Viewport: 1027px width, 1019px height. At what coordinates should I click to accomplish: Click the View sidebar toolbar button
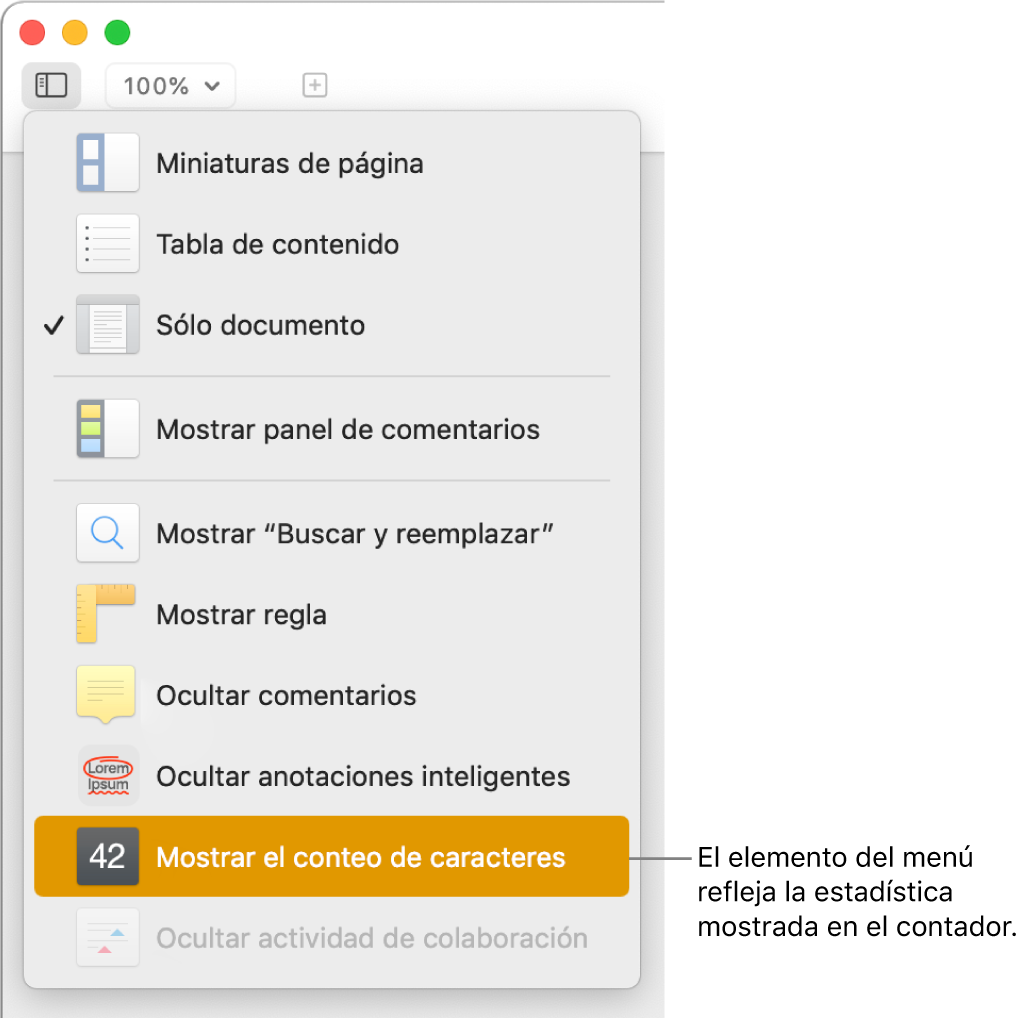pos(50,85)
